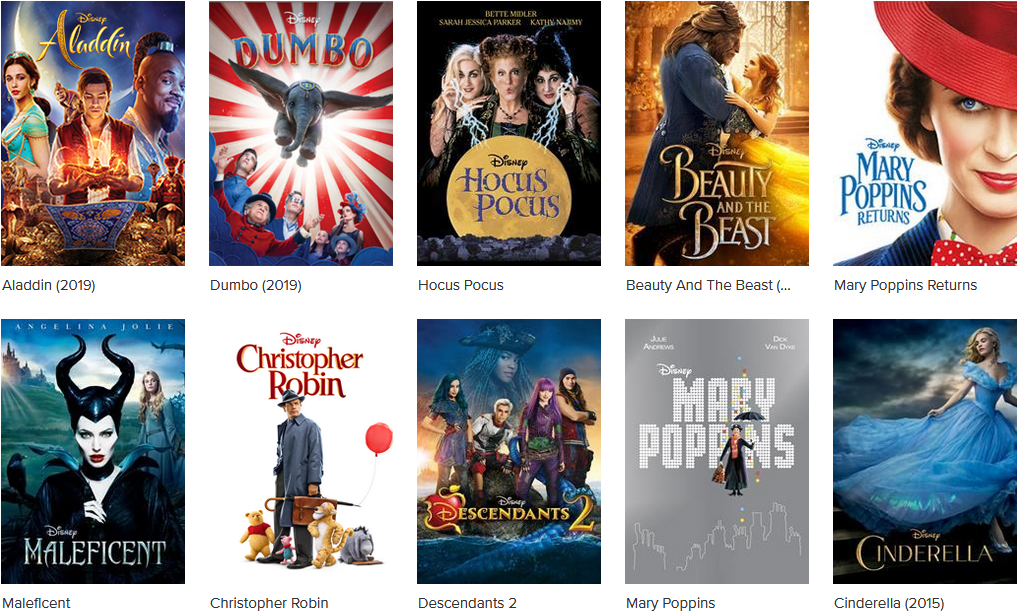Select the Hocus Pocus poster

tap(509, 133)
